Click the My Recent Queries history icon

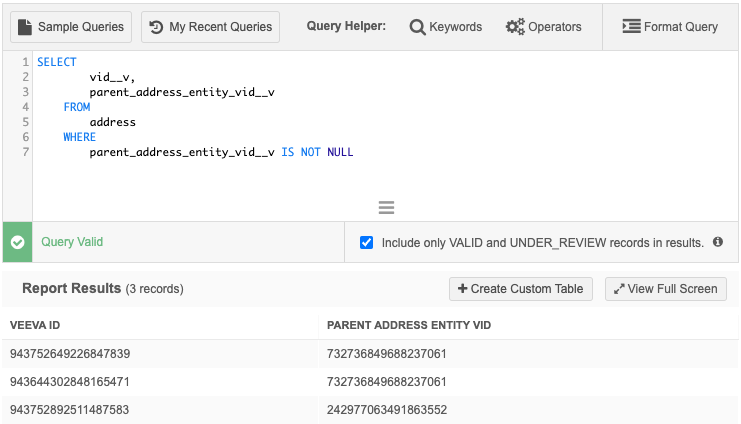157,27
